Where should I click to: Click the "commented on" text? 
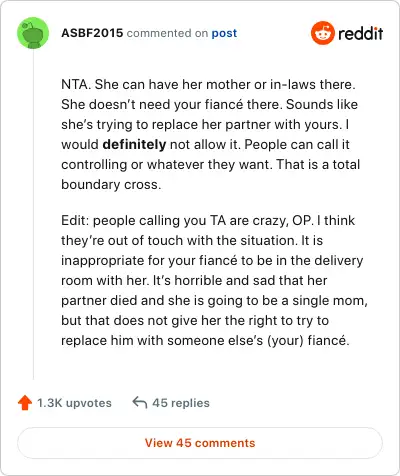[167, 33]
